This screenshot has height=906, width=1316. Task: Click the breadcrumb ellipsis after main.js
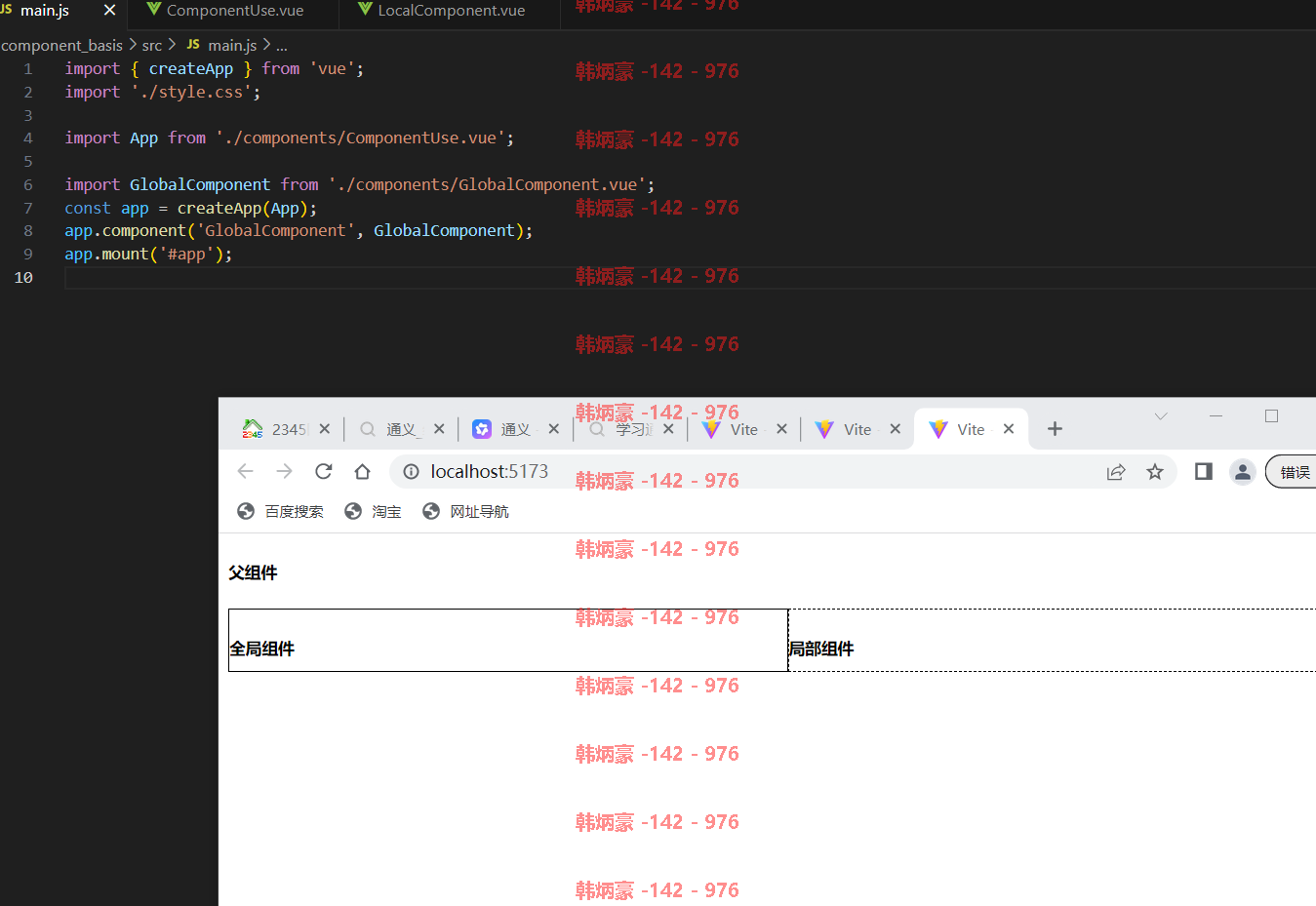click(x=282, y=45)
